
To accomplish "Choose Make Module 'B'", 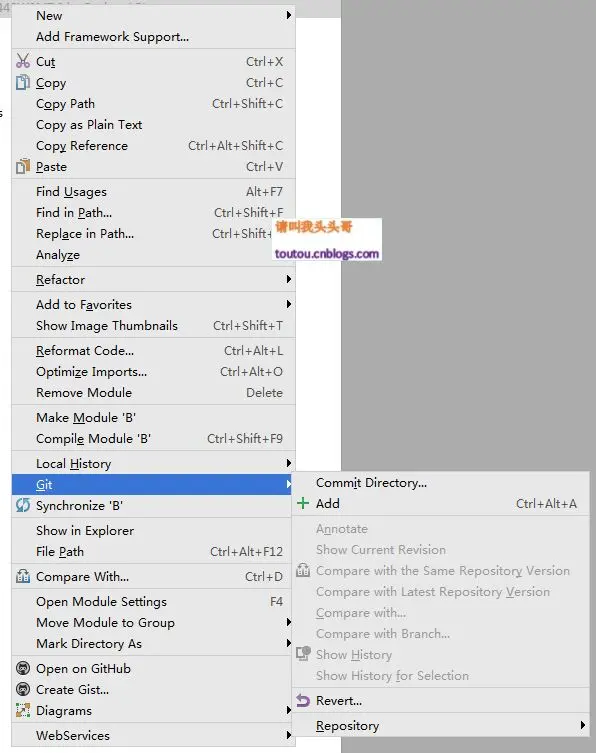I will [153, 417].
